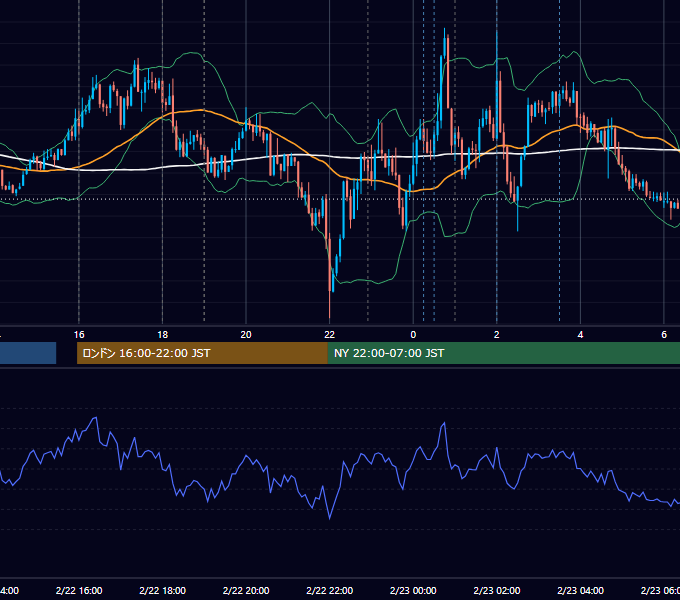Click the 16 hour label on the axis
The image size is (680, 600).
point(79,335)
